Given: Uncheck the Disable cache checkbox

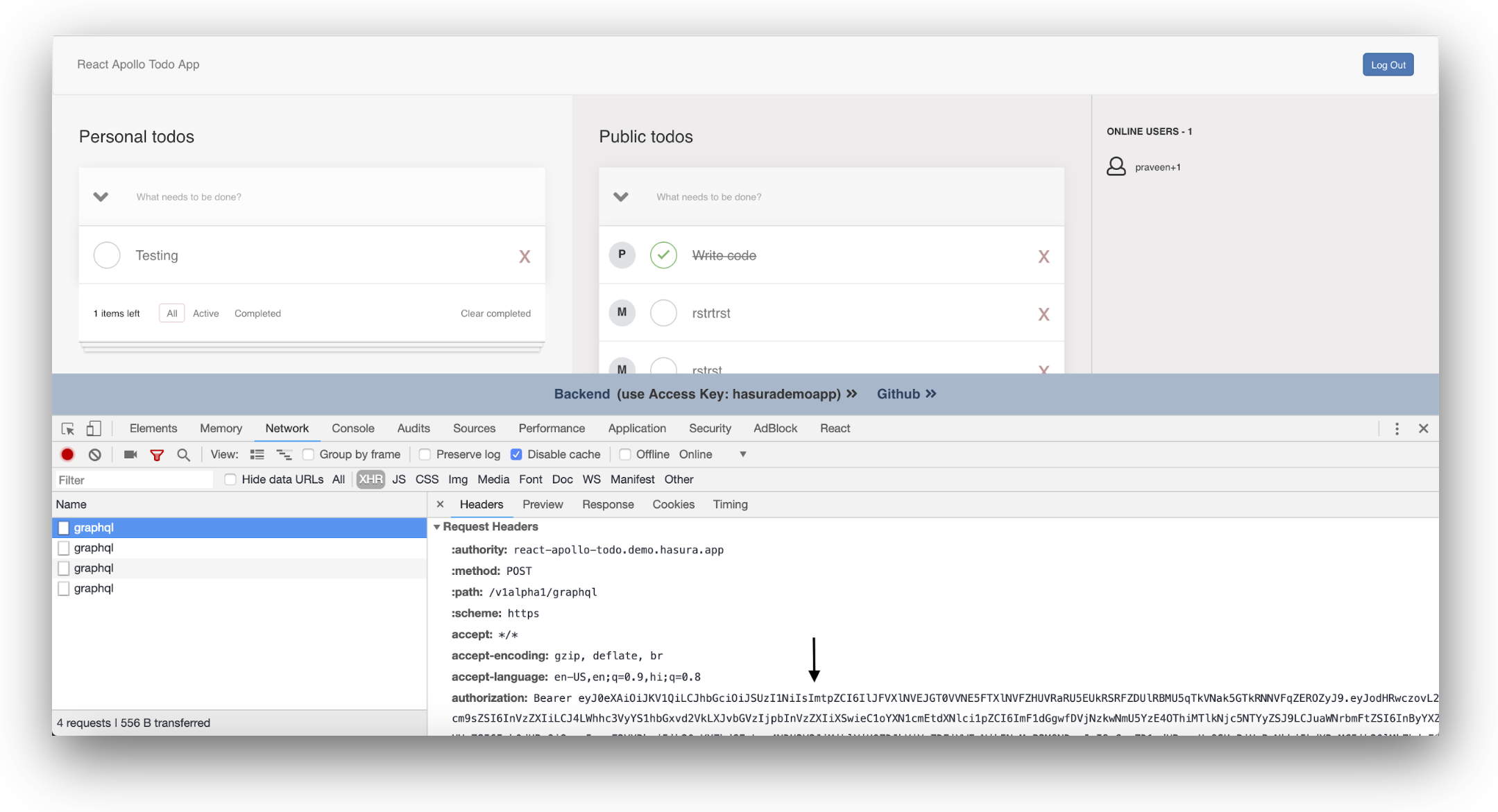Looking at the screenshot, I should pos(516,454).
